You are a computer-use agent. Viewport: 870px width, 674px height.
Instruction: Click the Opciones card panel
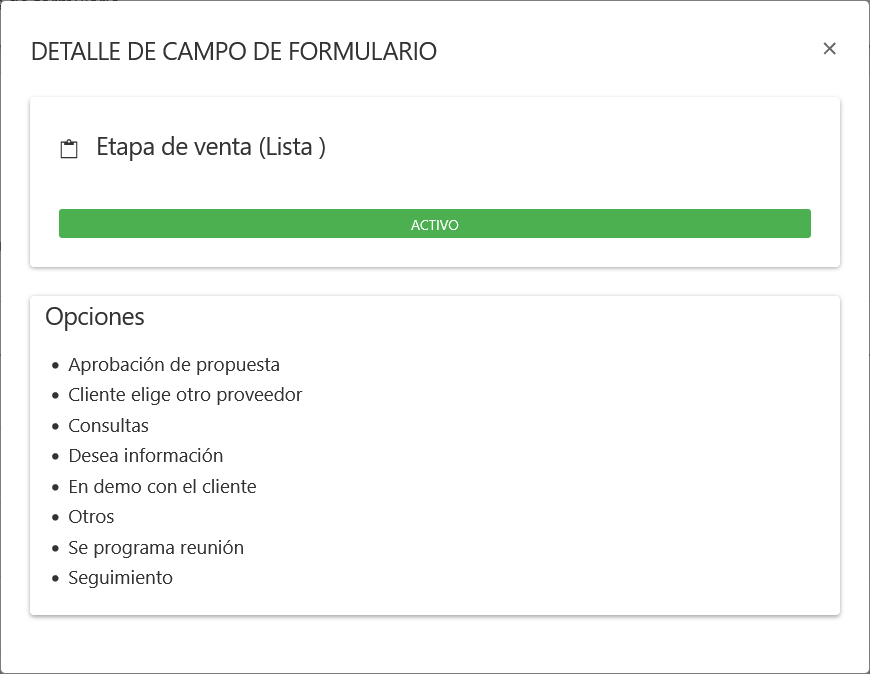(435, 453)
